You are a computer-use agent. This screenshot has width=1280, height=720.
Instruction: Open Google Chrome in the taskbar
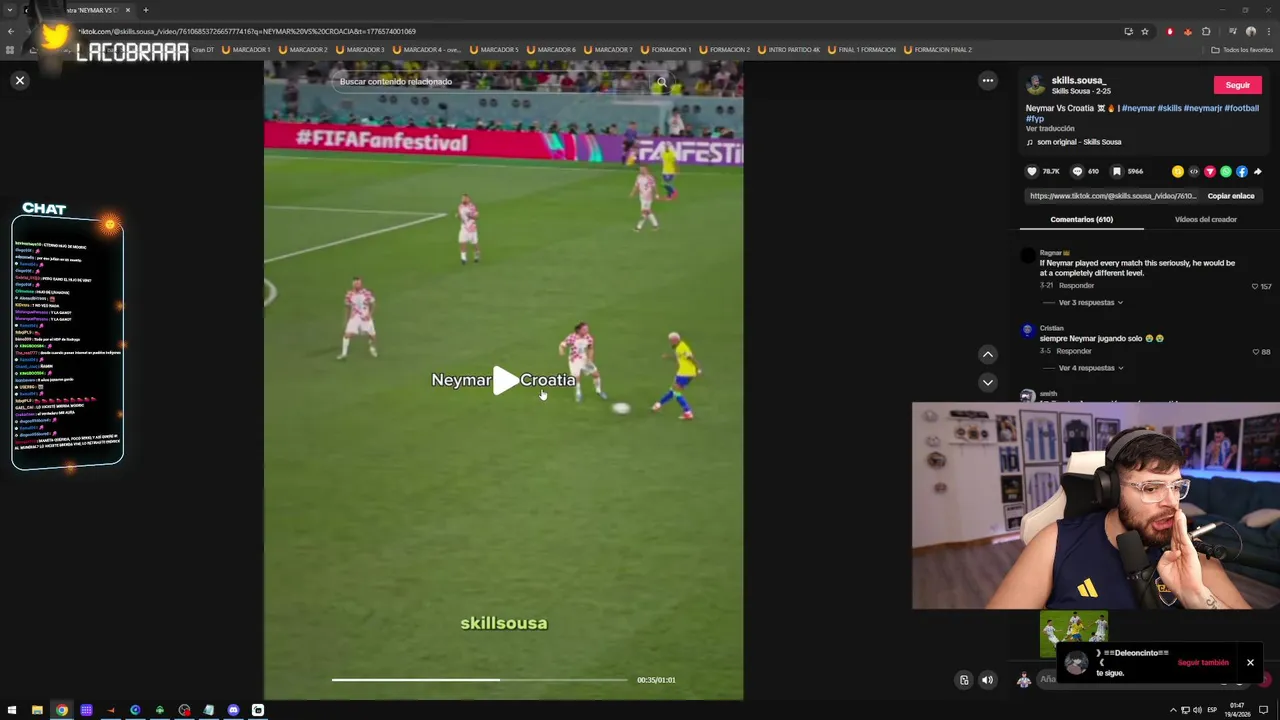coord(62,710)
